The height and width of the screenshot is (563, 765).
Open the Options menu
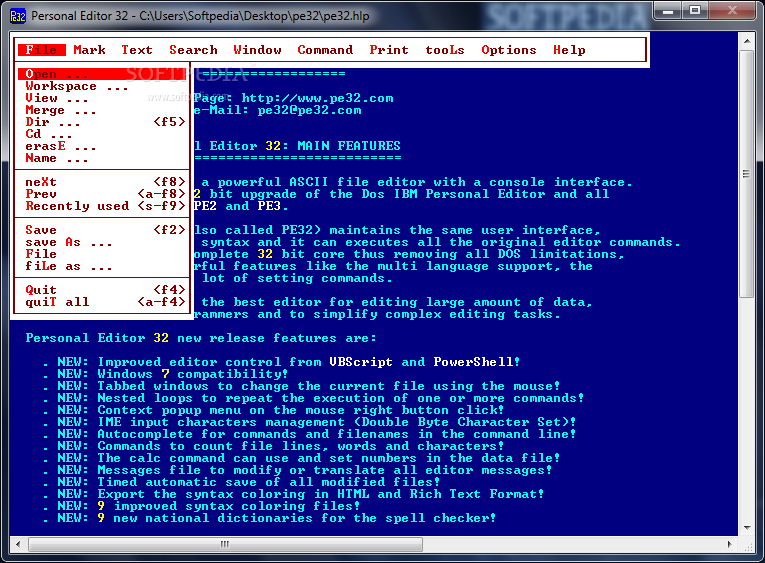pos(508,50)
